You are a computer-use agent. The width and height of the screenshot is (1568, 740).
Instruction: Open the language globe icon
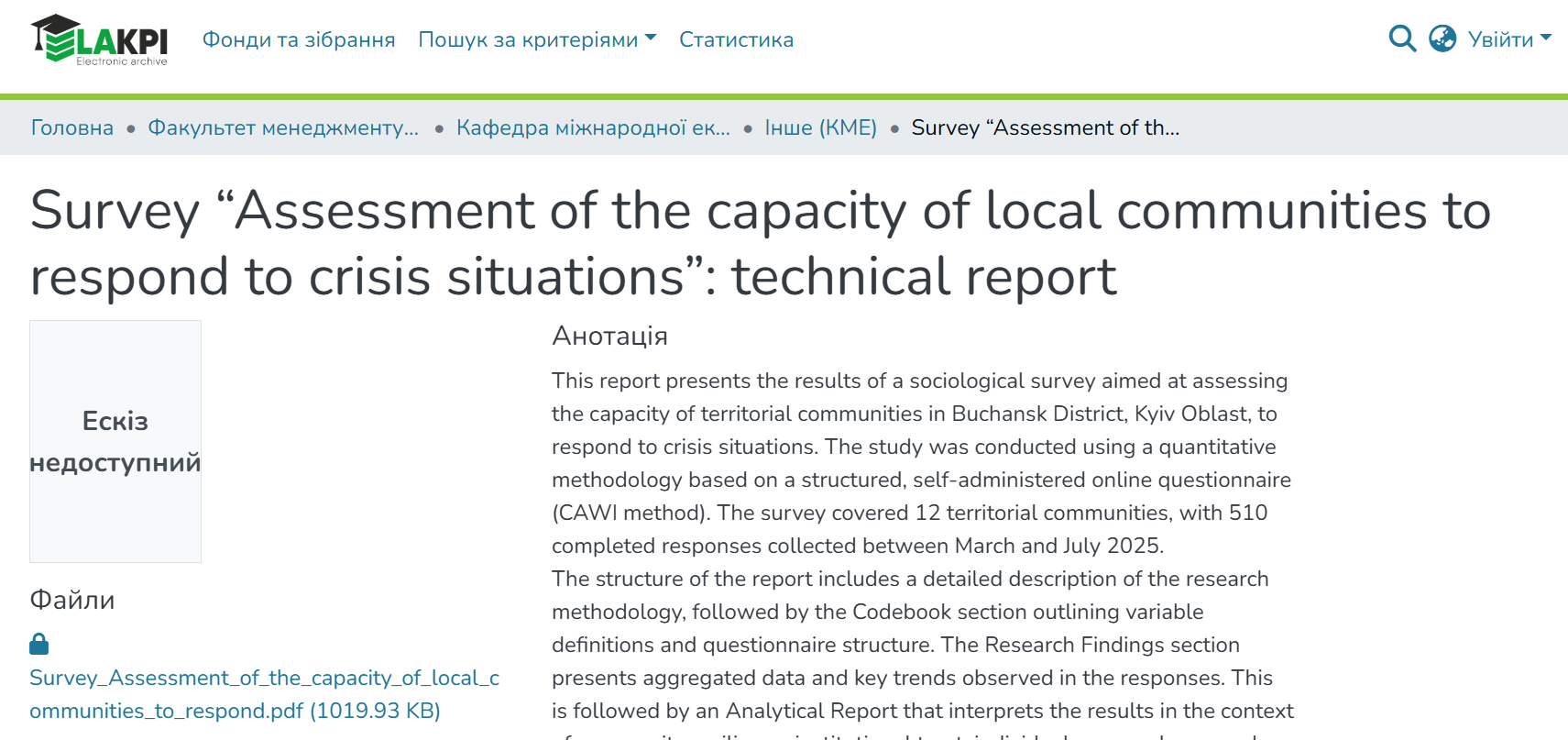(1442, 39)
